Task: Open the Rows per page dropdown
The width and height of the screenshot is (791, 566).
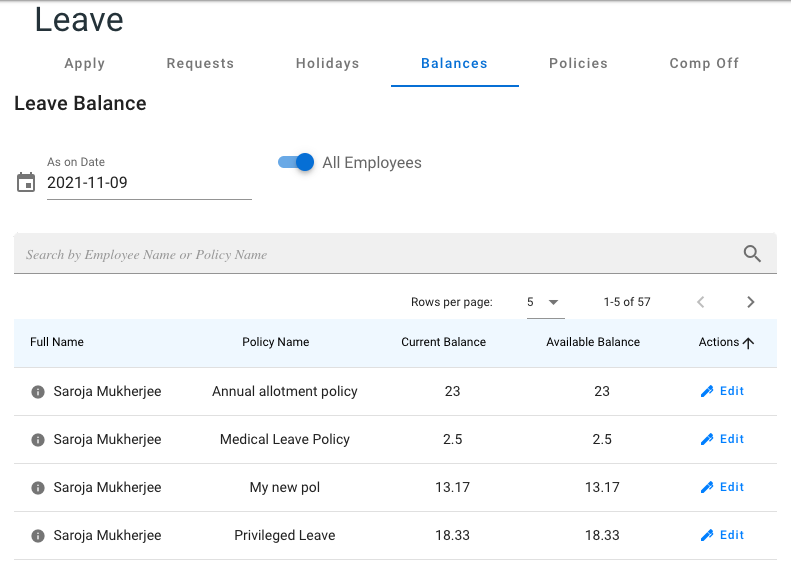Action: click(545, 302)
